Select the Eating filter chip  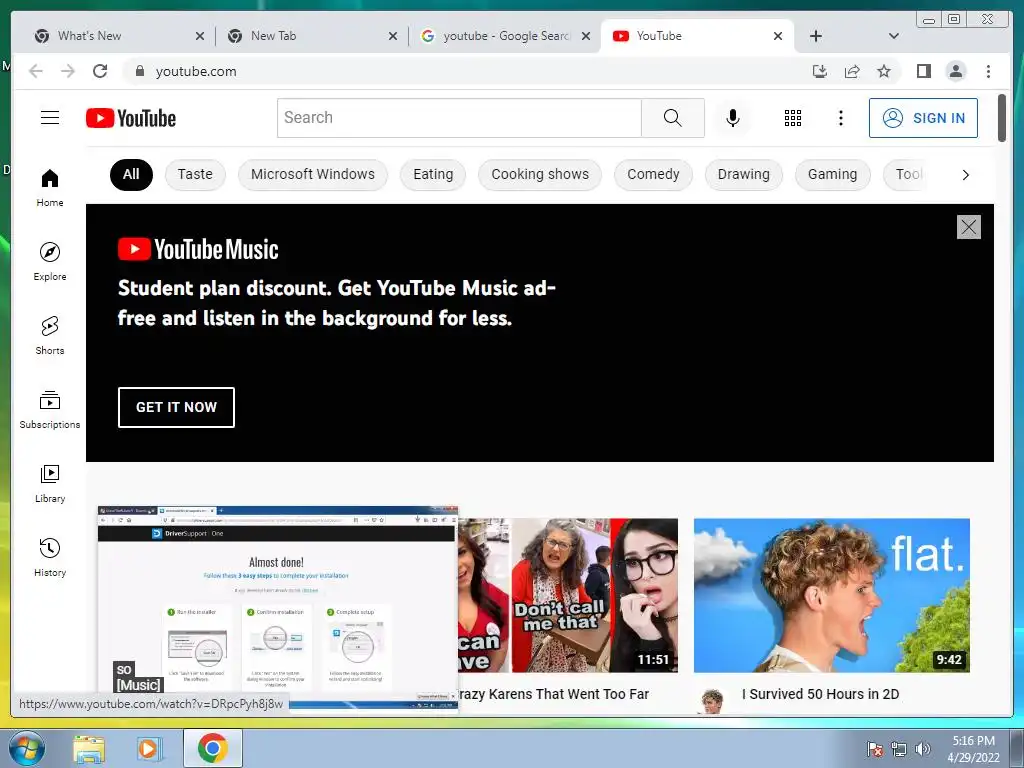coord(433,174)
